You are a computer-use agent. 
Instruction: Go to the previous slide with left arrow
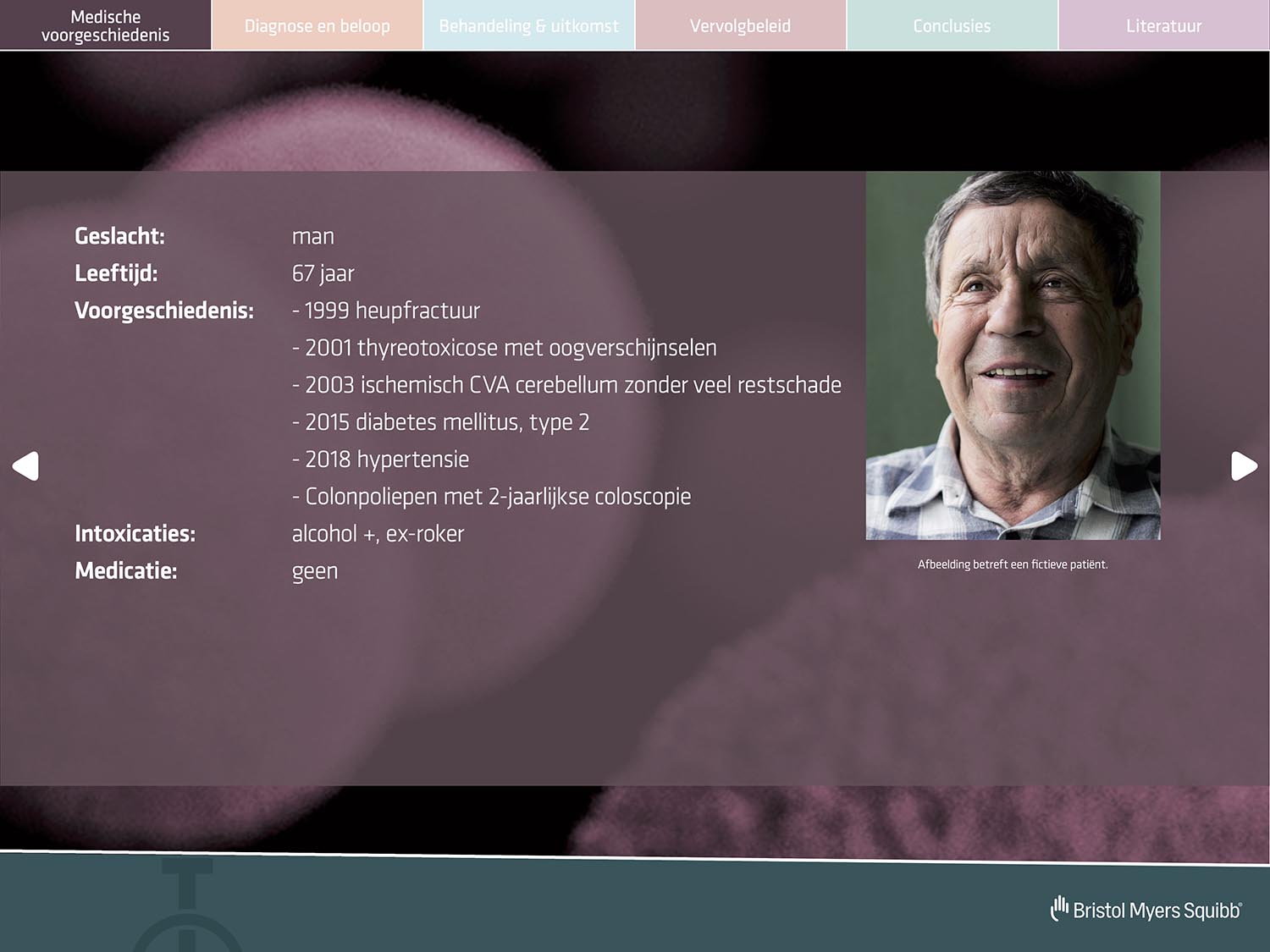tap(25, 465)
